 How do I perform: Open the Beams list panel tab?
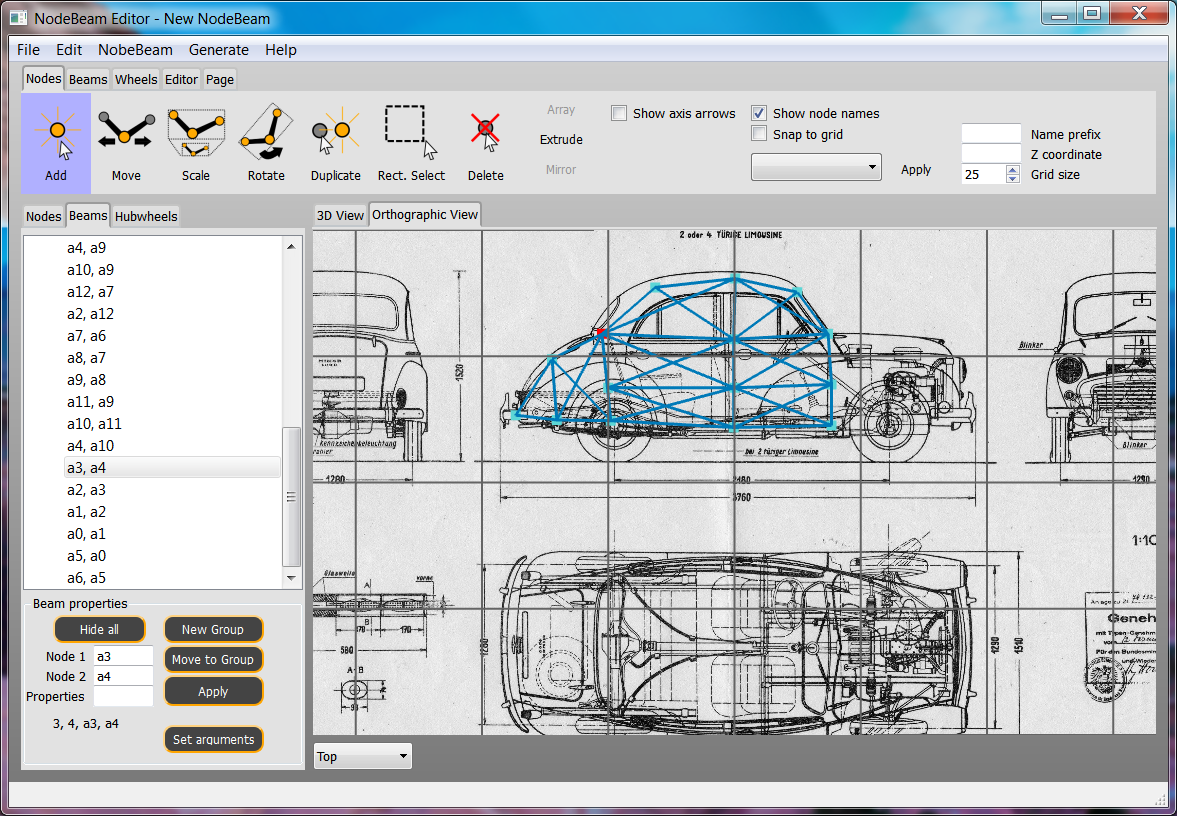coord(88,215)
